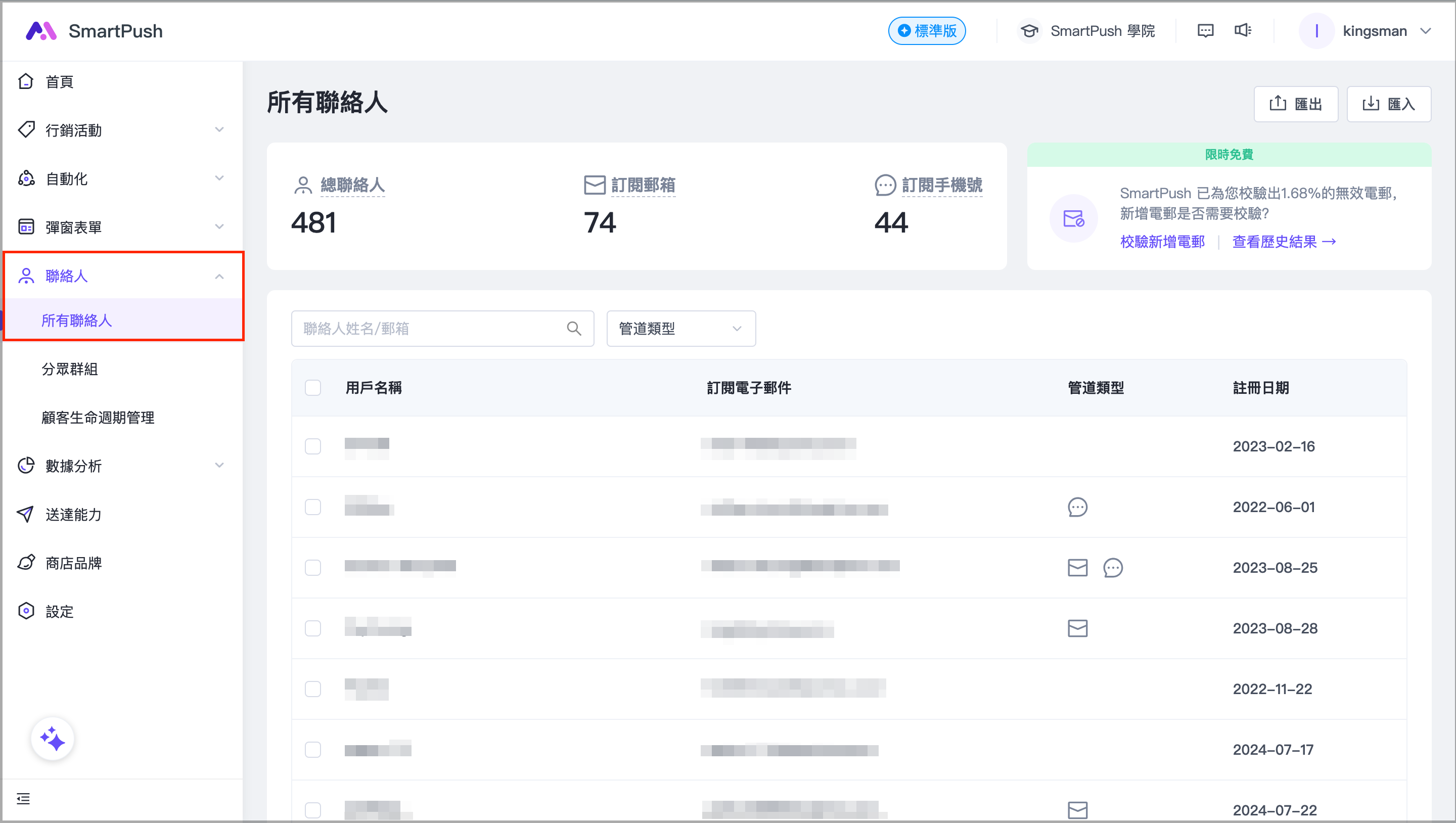Open the message feedback icon in header

tap(1205, 30)
